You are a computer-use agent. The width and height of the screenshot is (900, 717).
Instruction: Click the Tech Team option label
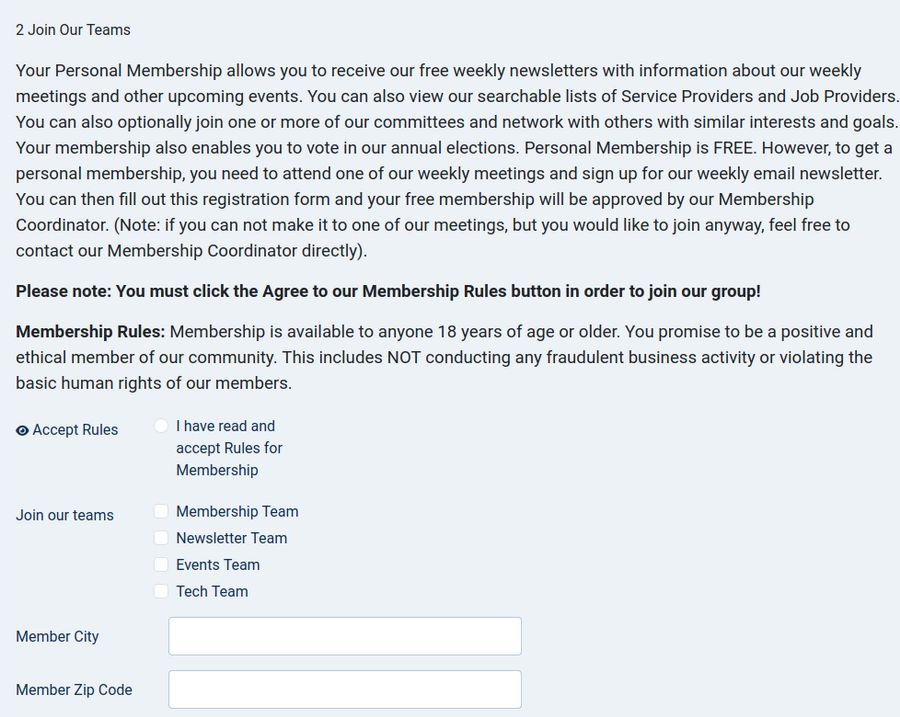tap(212, 591)
